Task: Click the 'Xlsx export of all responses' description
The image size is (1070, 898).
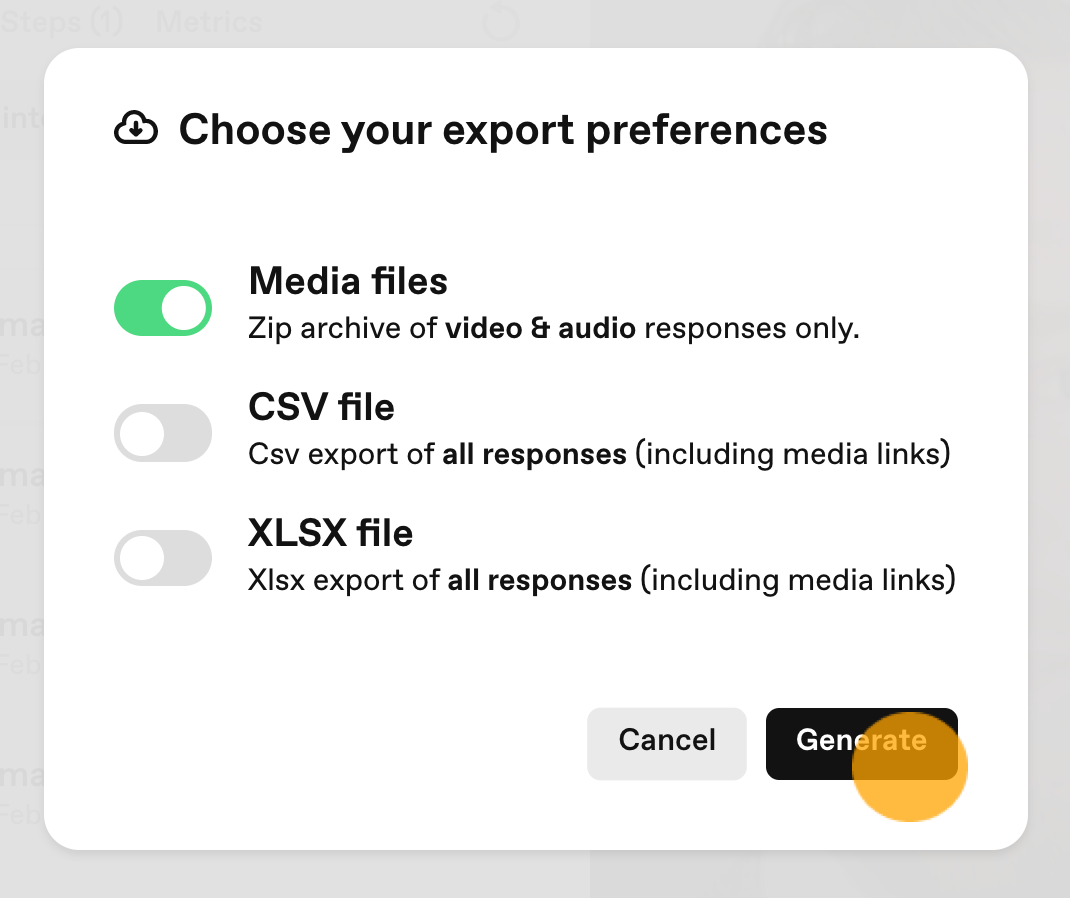Action: [x=601, y=580]
